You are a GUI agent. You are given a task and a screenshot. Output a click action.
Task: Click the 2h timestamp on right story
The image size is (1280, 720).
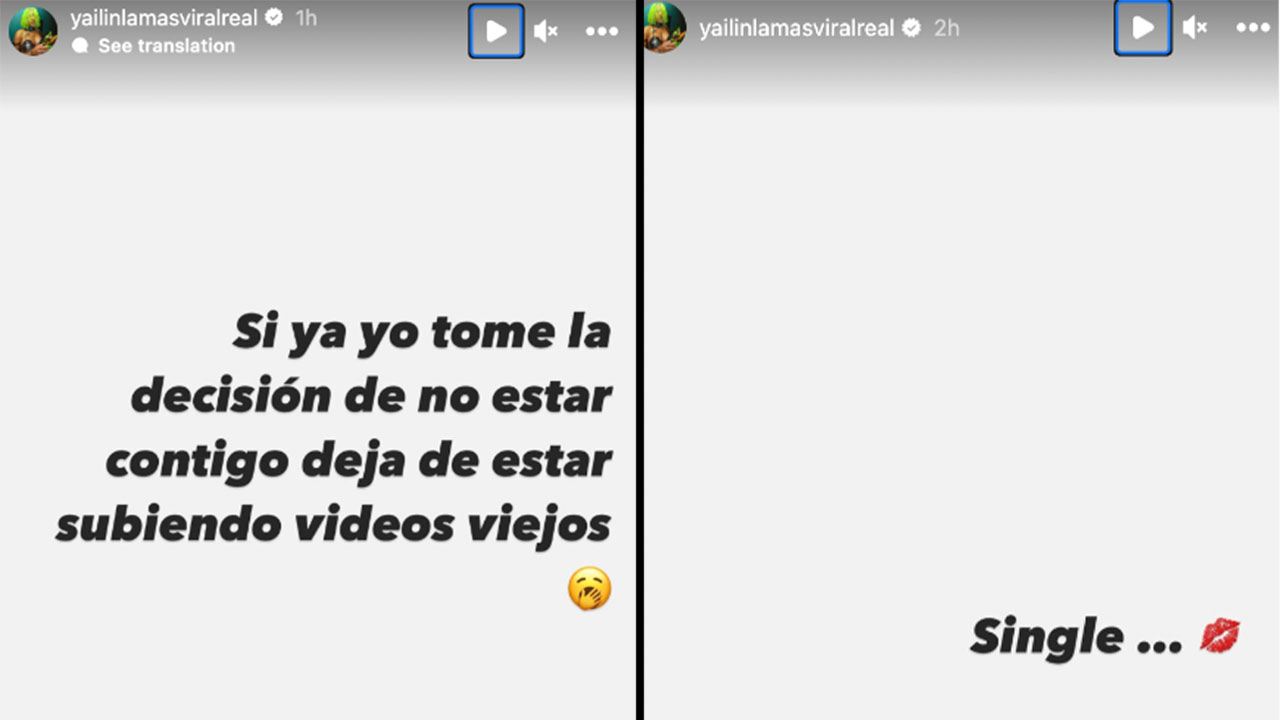coord(946,28)
